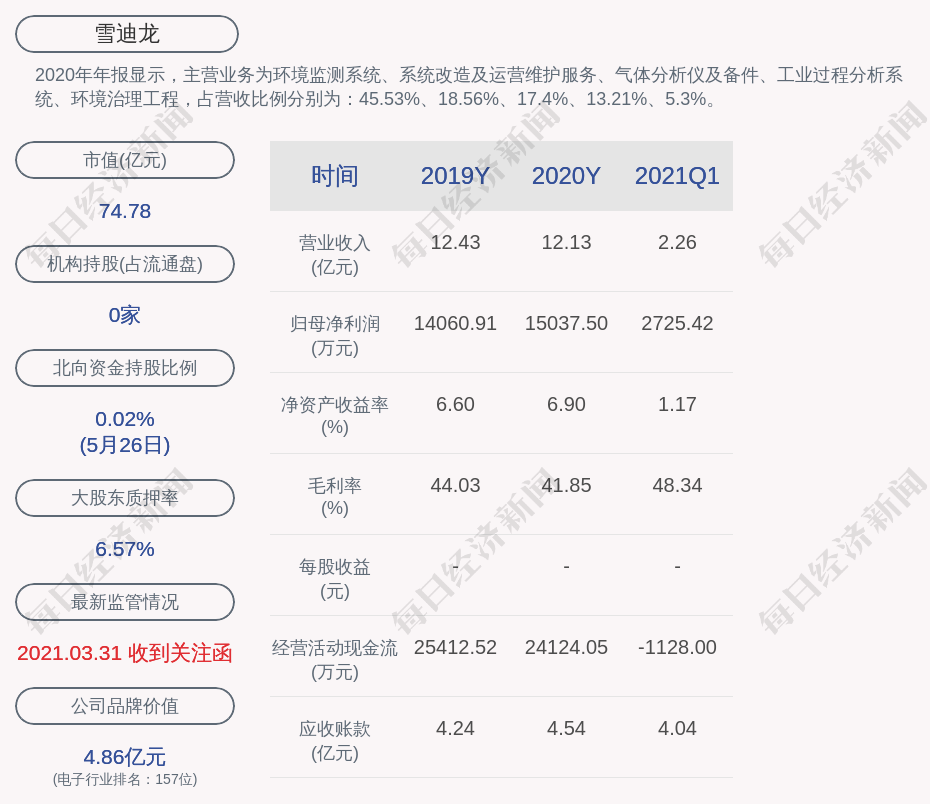Select receivables value 4.04
Viewport: 930px width, 804px height.
point(677,729)
